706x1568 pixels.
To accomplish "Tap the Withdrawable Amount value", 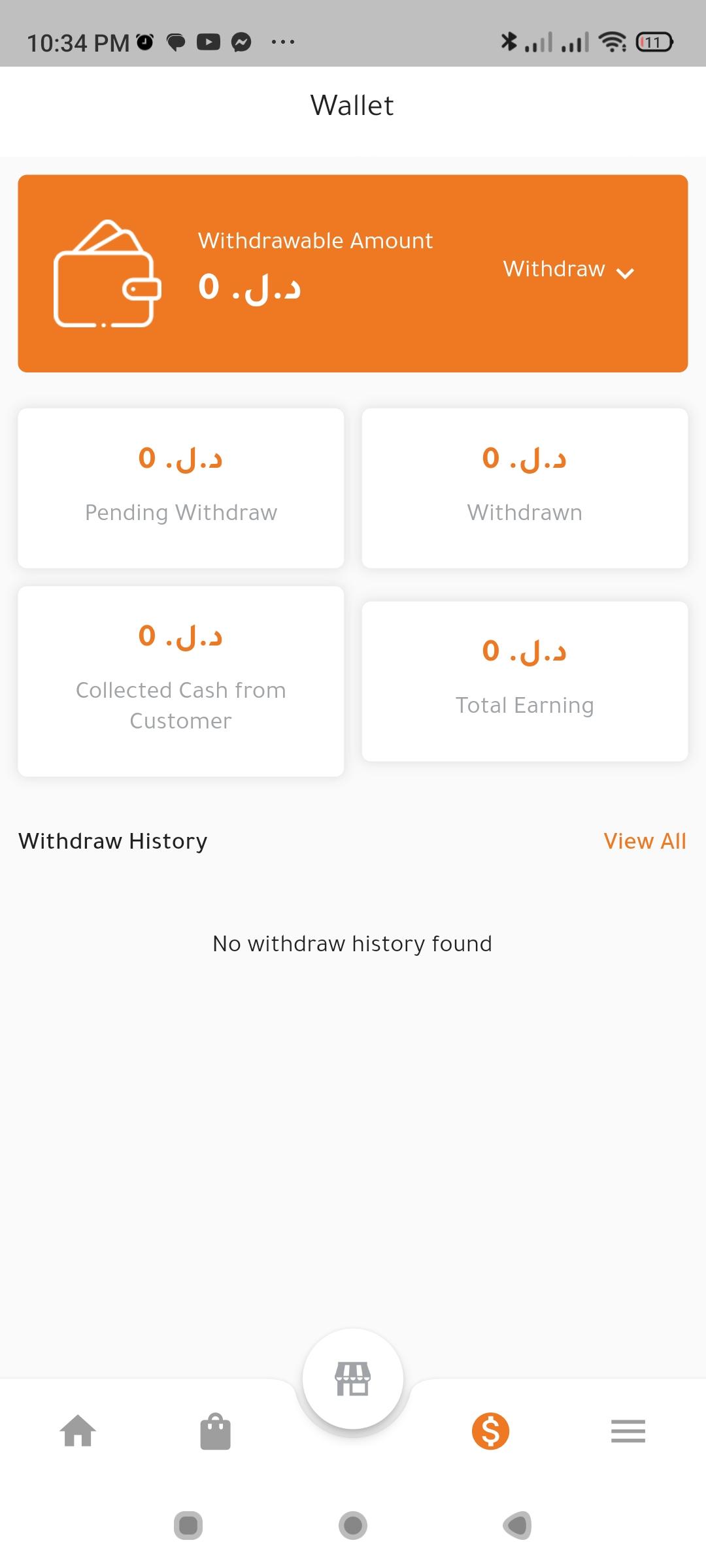I will click(x=249, y=287).
